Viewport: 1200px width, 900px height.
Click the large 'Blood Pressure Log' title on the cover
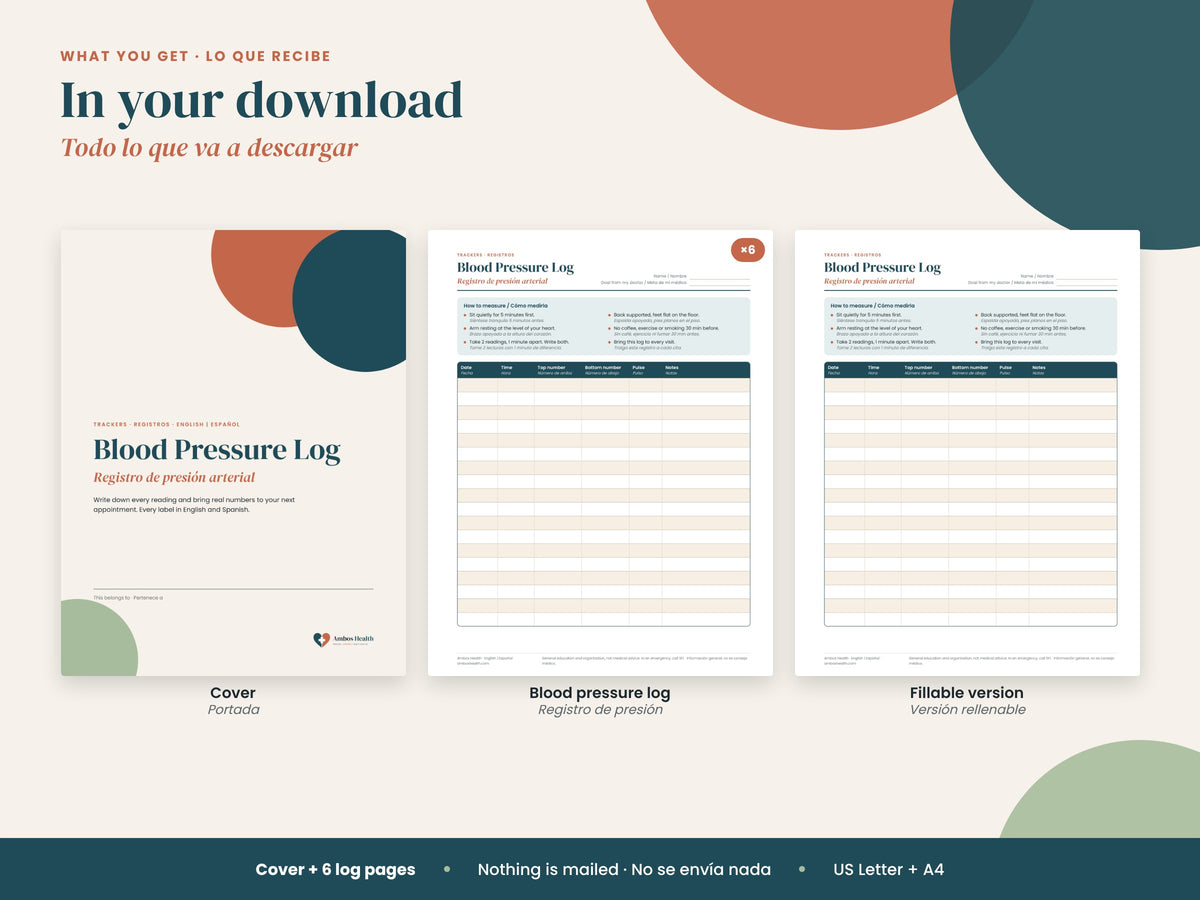click(217, 450)
